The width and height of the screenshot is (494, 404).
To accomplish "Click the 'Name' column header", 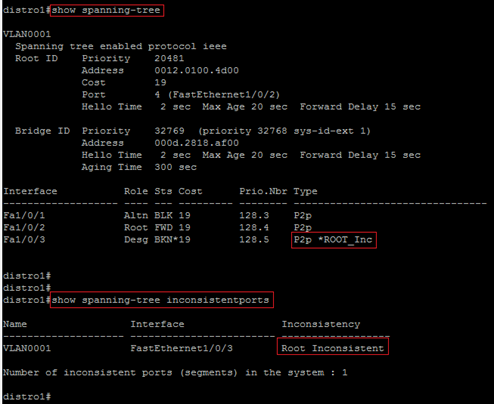I will [15, 324].
